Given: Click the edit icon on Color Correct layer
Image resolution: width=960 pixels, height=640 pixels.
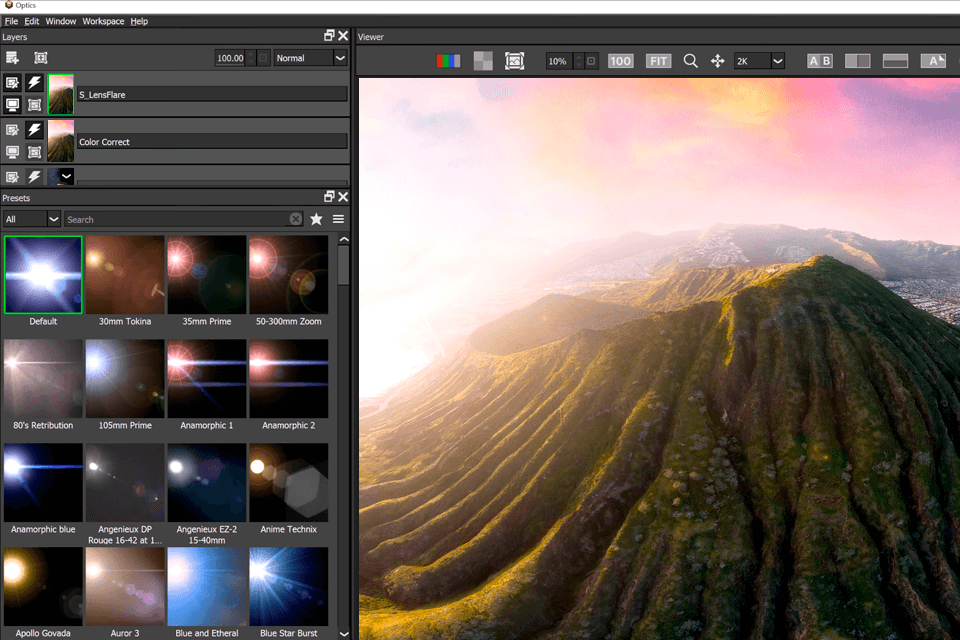Looking at the screenshot, I should coord(12,129).
